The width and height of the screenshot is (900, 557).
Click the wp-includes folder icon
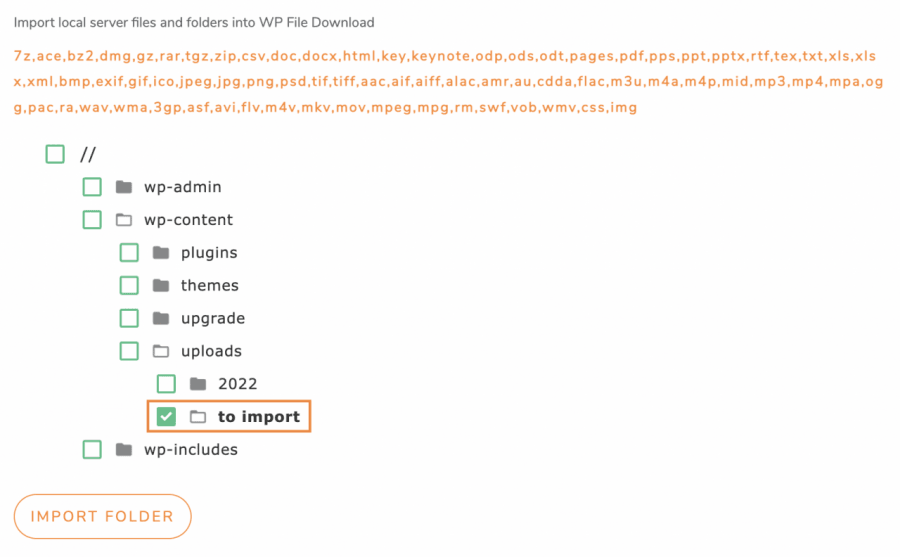[123, 450]
